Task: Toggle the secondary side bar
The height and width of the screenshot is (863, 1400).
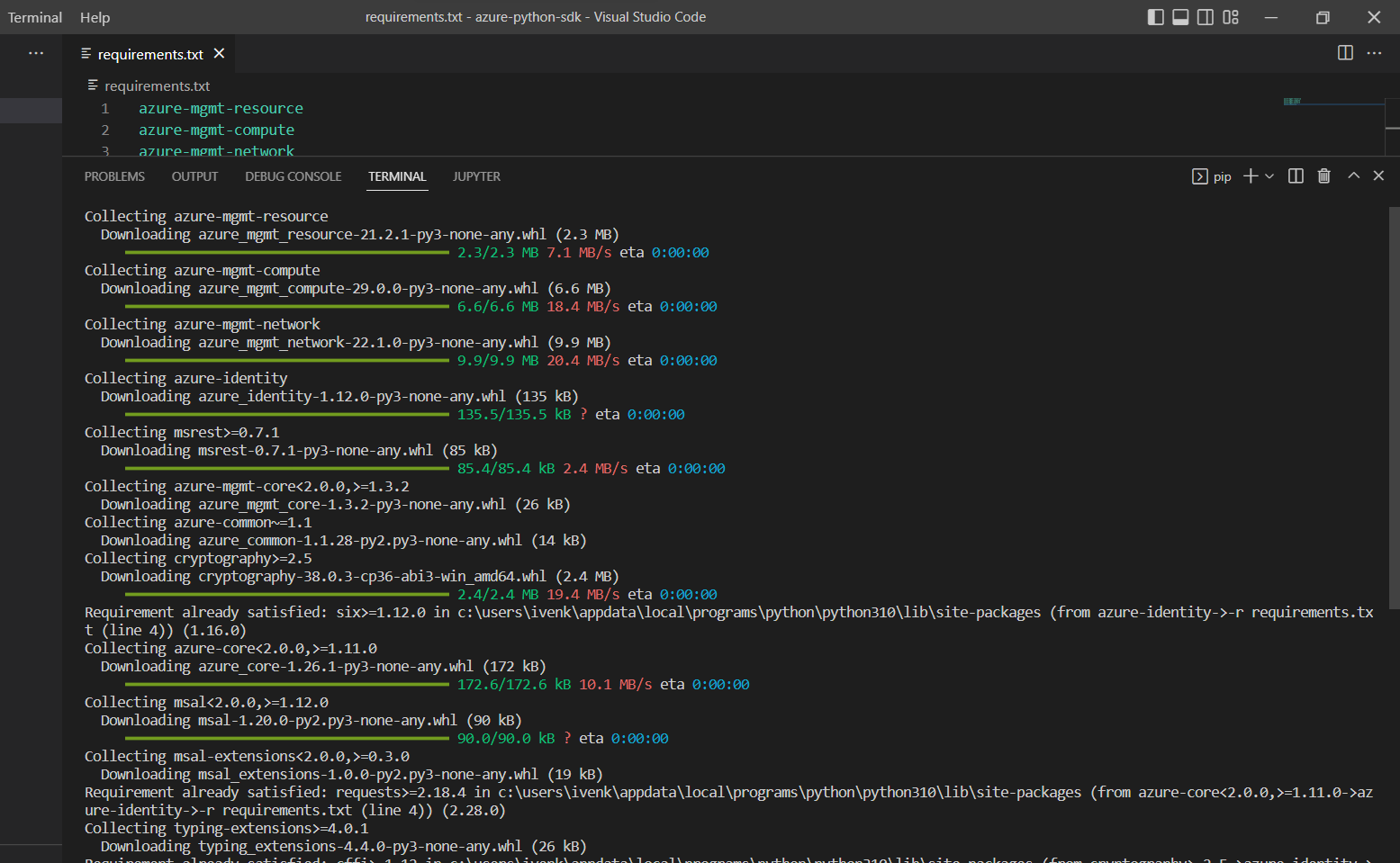Action: tap(1206, 17)
